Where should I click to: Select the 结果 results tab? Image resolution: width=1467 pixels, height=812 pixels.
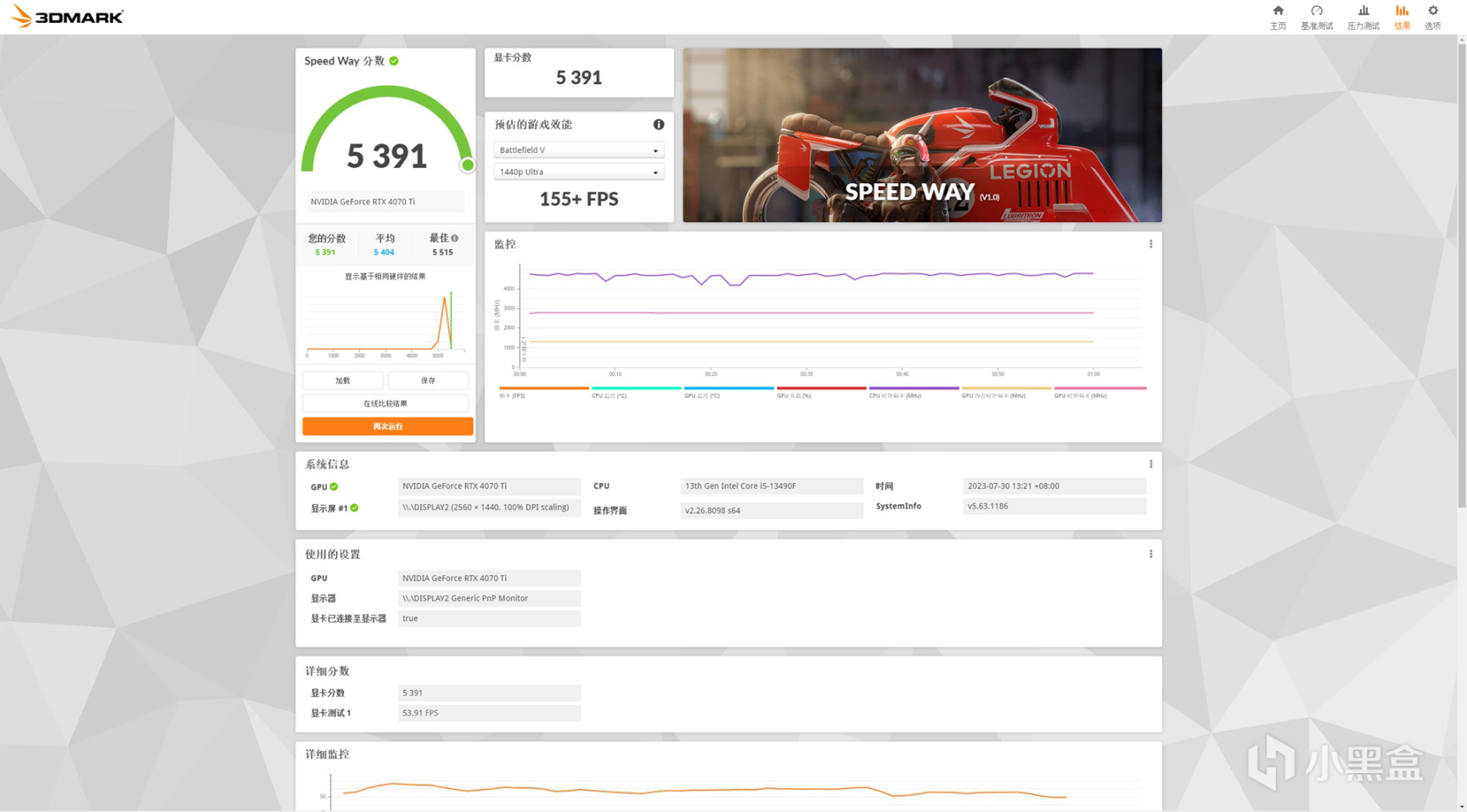[x=1402, y=17]
